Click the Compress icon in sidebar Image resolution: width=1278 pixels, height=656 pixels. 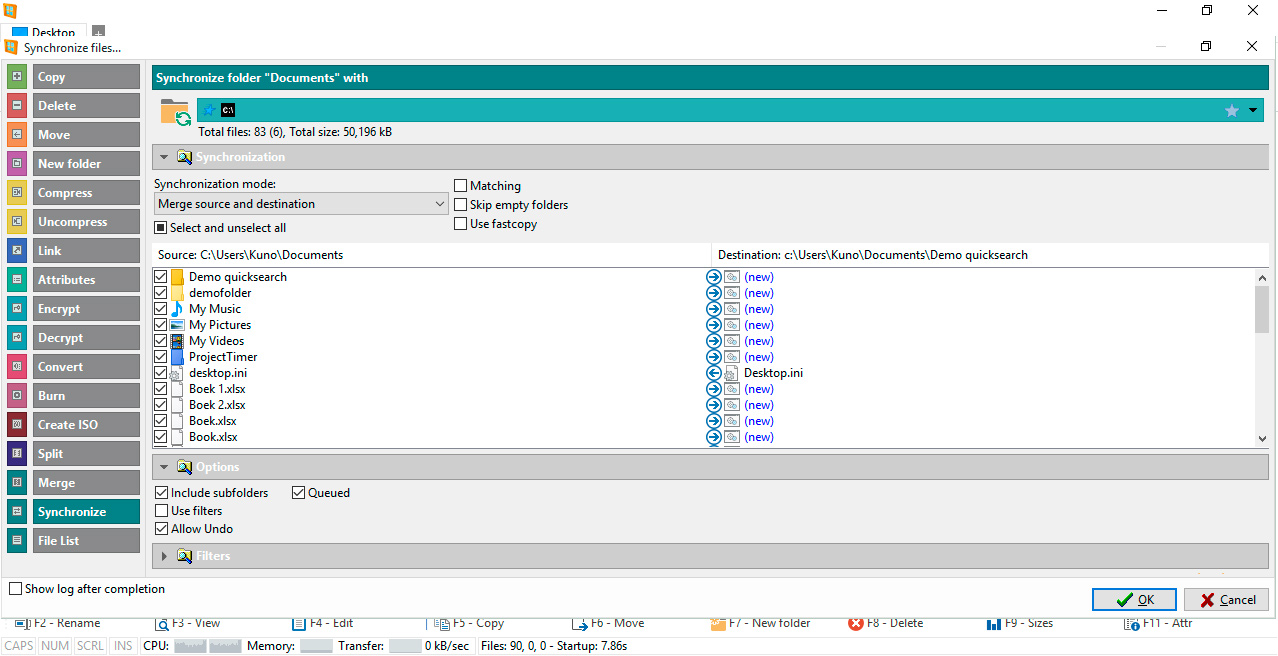17,193
